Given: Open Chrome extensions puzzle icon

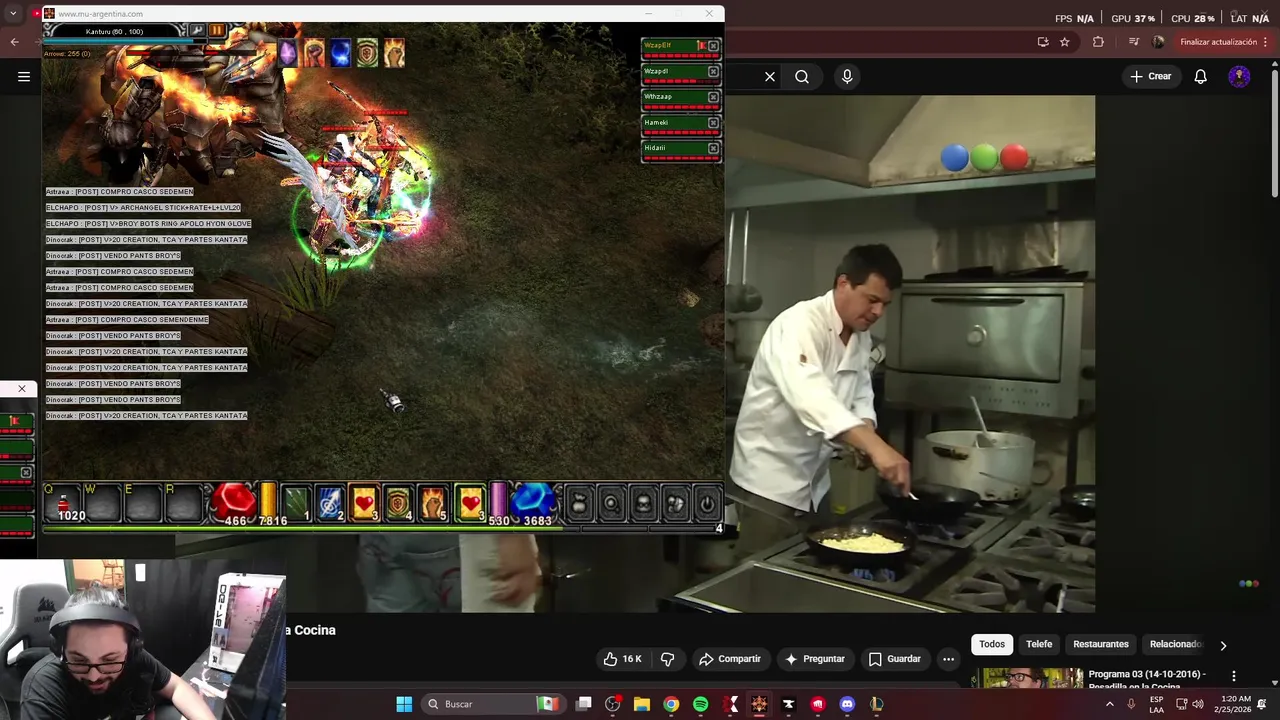Looking at the screenshot, I should 1098,42.
